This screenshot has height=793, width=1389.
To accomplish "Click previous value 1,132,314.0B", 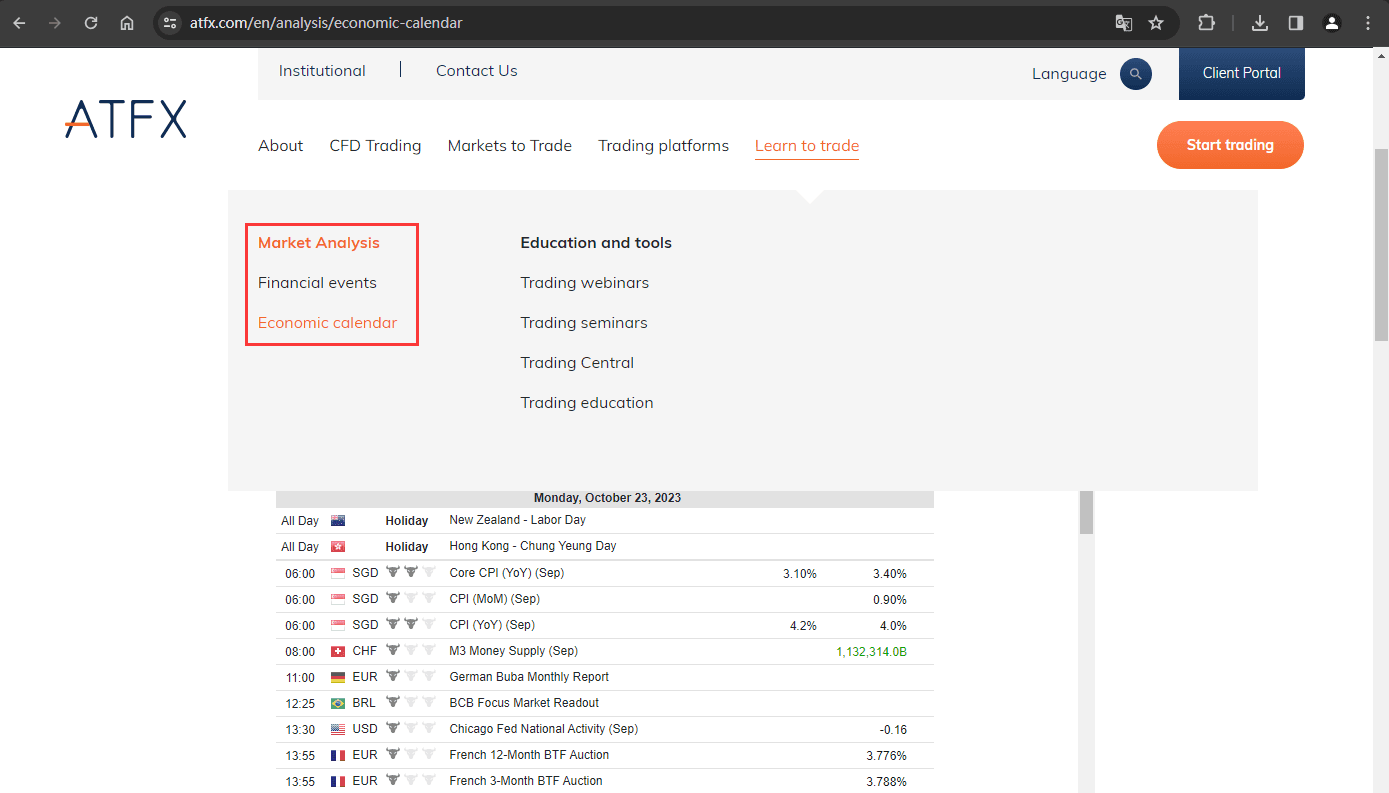I will pos(871,651).
